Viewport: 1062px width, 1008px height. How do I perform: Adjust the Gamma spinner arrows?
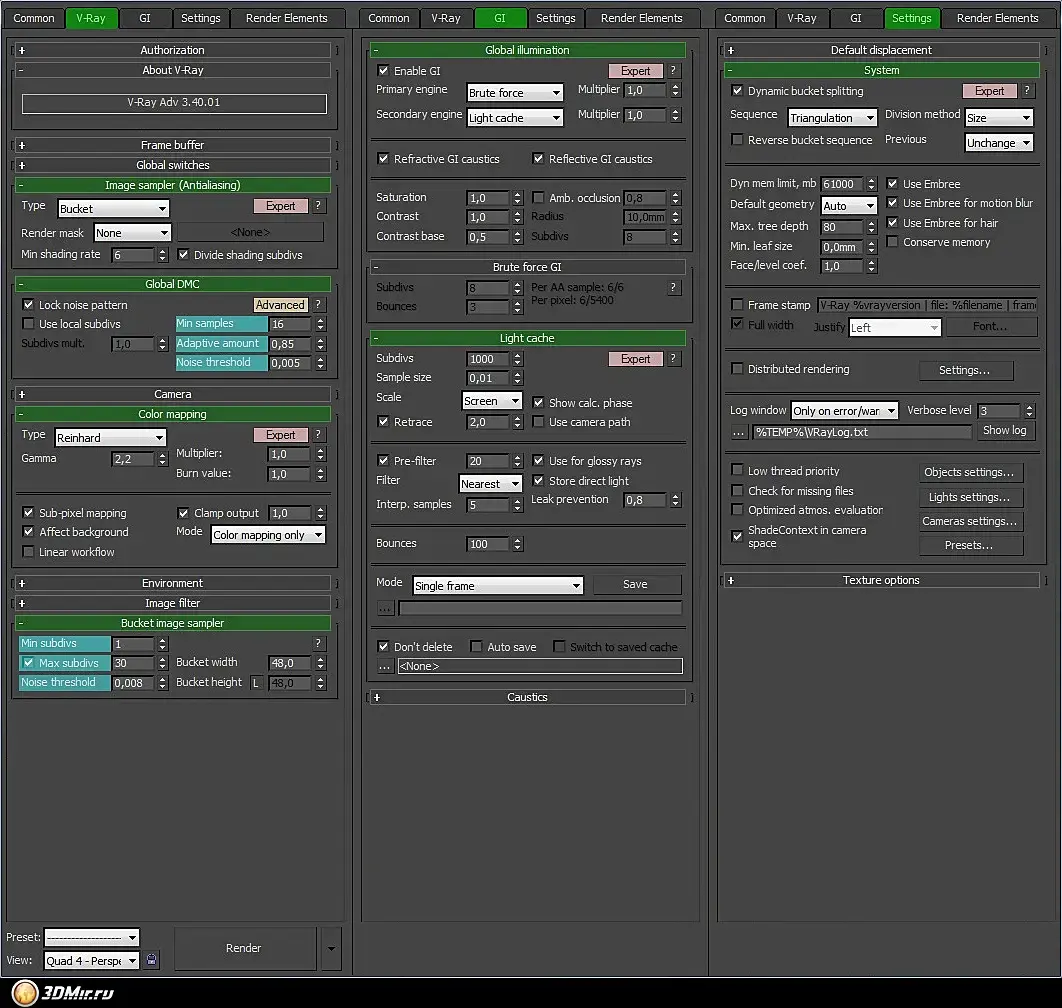(x=163, y=459)
